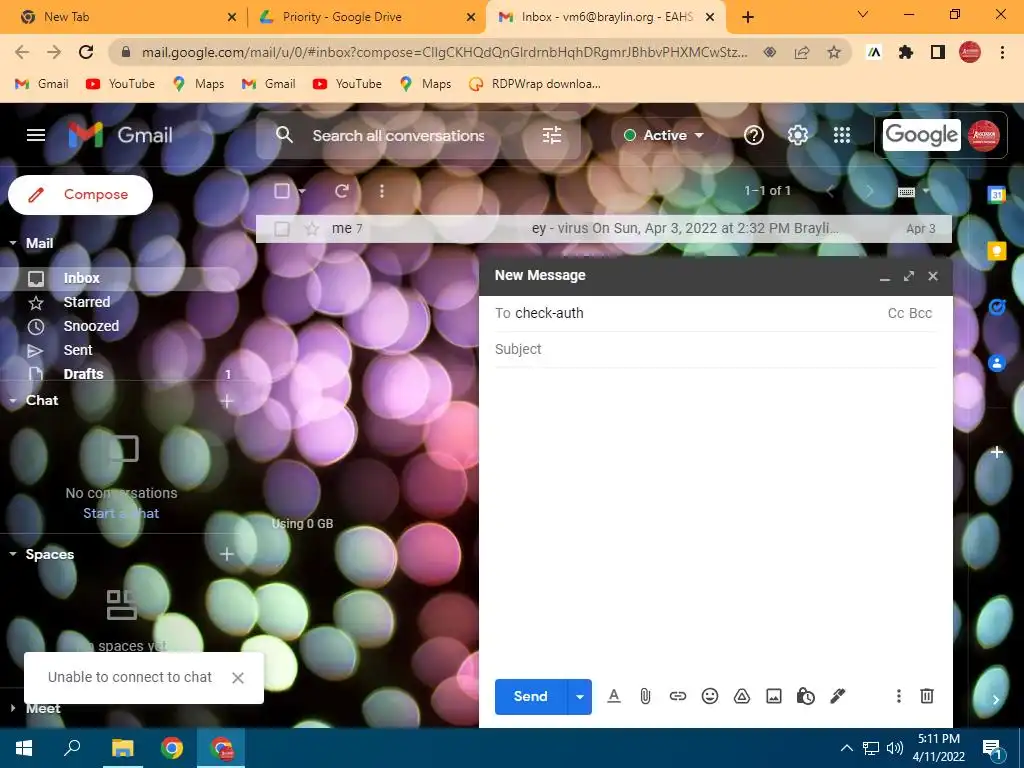Add Bcc recipients

(921, 313)
